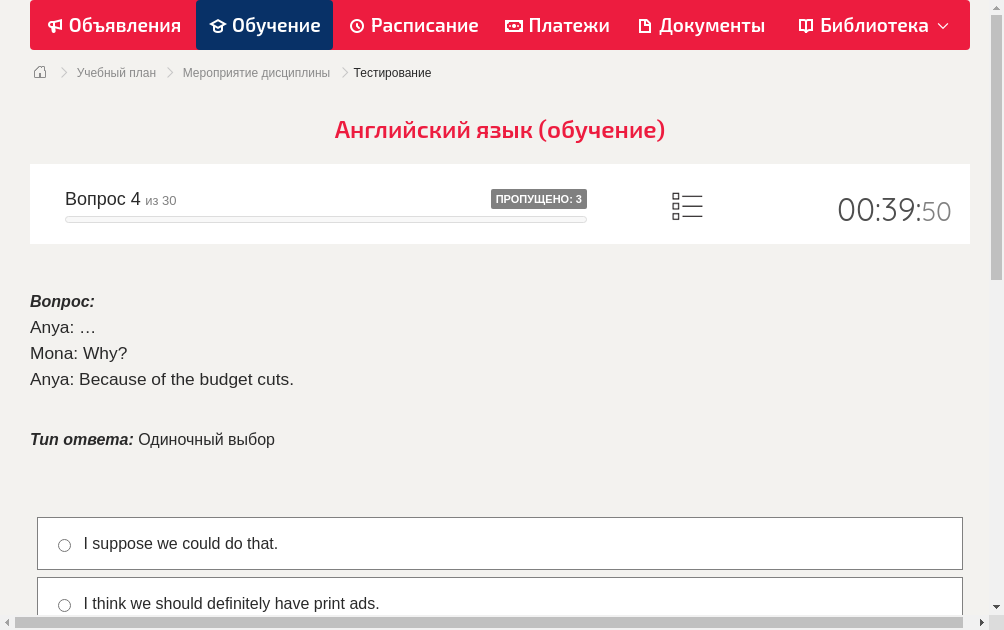Click the graduation cap icon in Обучение
Screen dimensions: 1004x630
217,26
